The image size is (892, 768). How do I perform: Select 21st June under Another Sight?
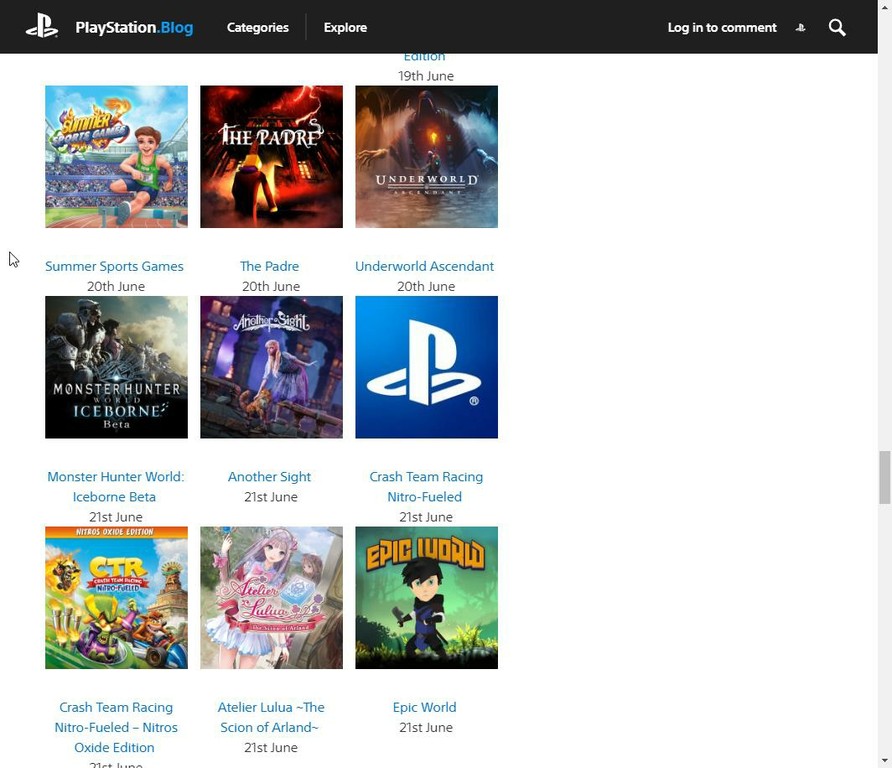(271, 497)
